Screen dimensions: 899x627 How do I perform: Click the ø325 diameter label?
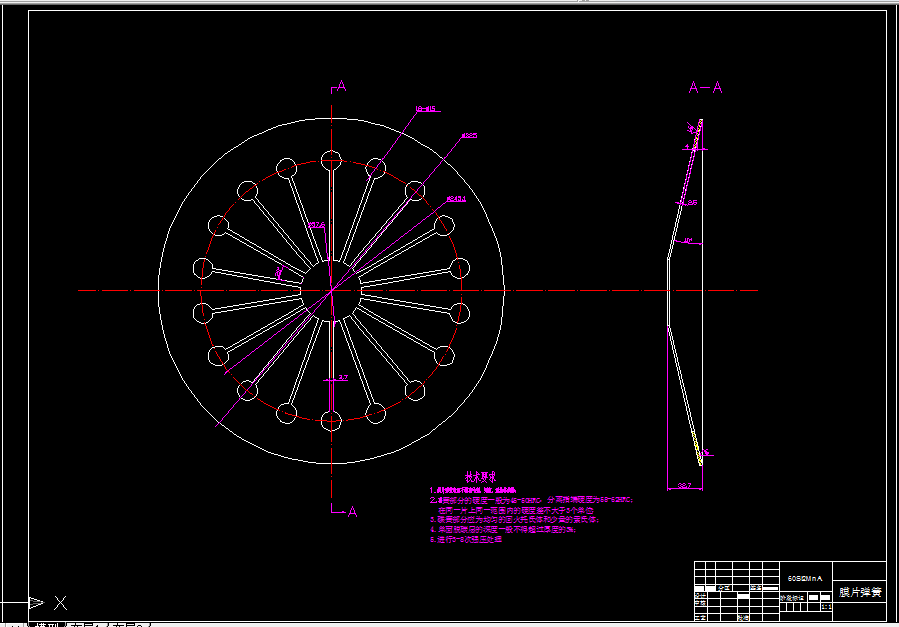470,136
